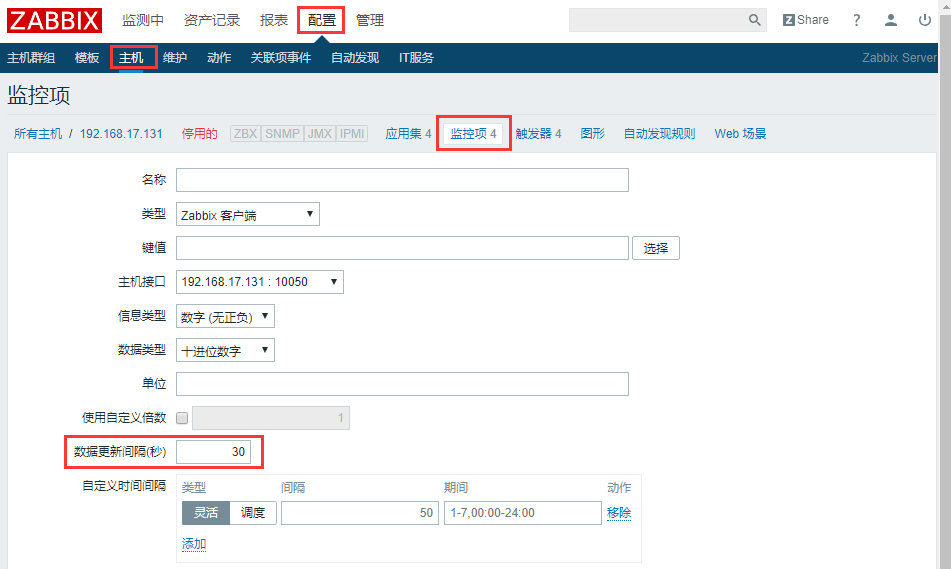Open the 报表 menu
Image resolution: width=951 pixels, height=569 pixels.
(x=274, y=20)
